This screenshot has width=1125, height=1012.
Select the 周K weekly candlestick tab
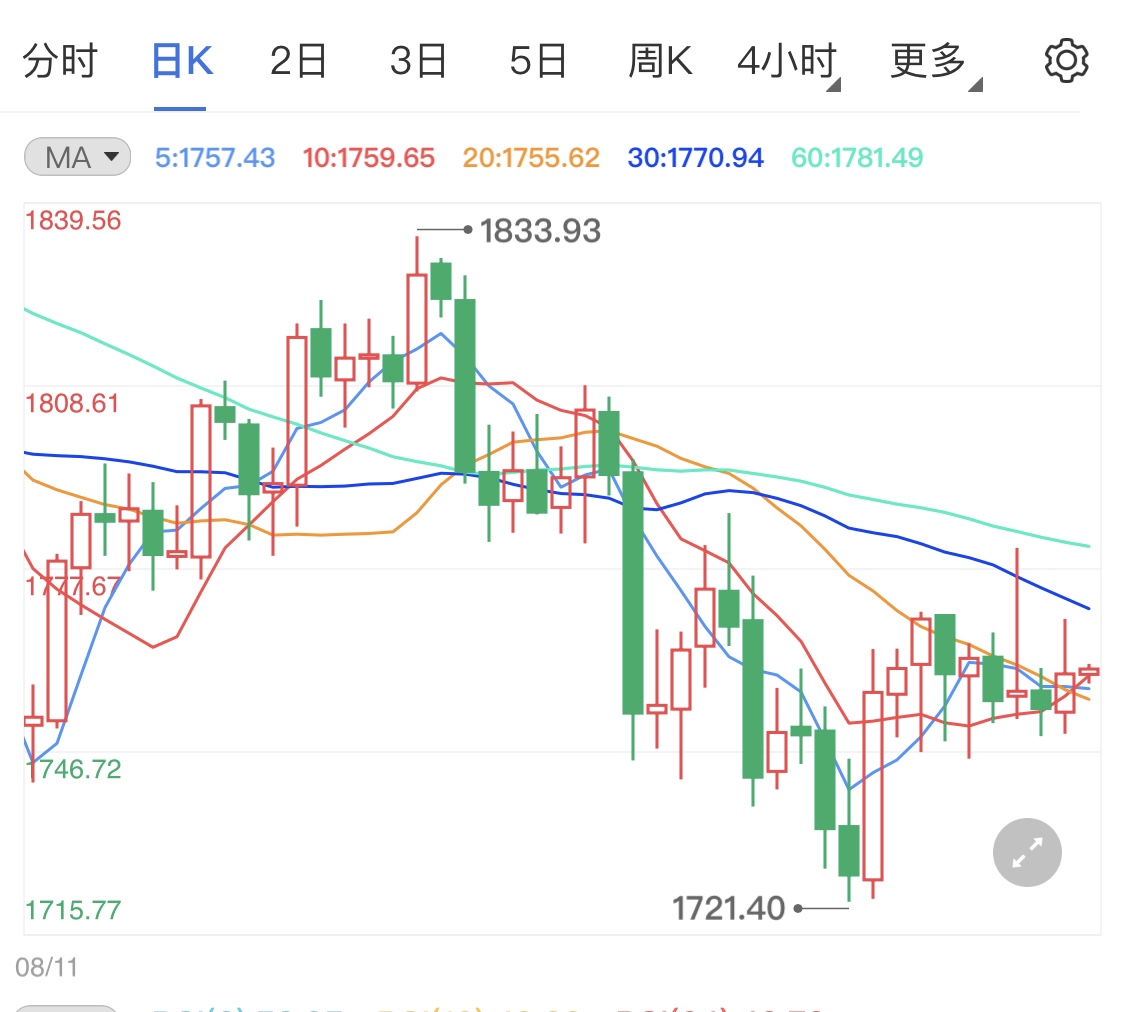point(660,61)
